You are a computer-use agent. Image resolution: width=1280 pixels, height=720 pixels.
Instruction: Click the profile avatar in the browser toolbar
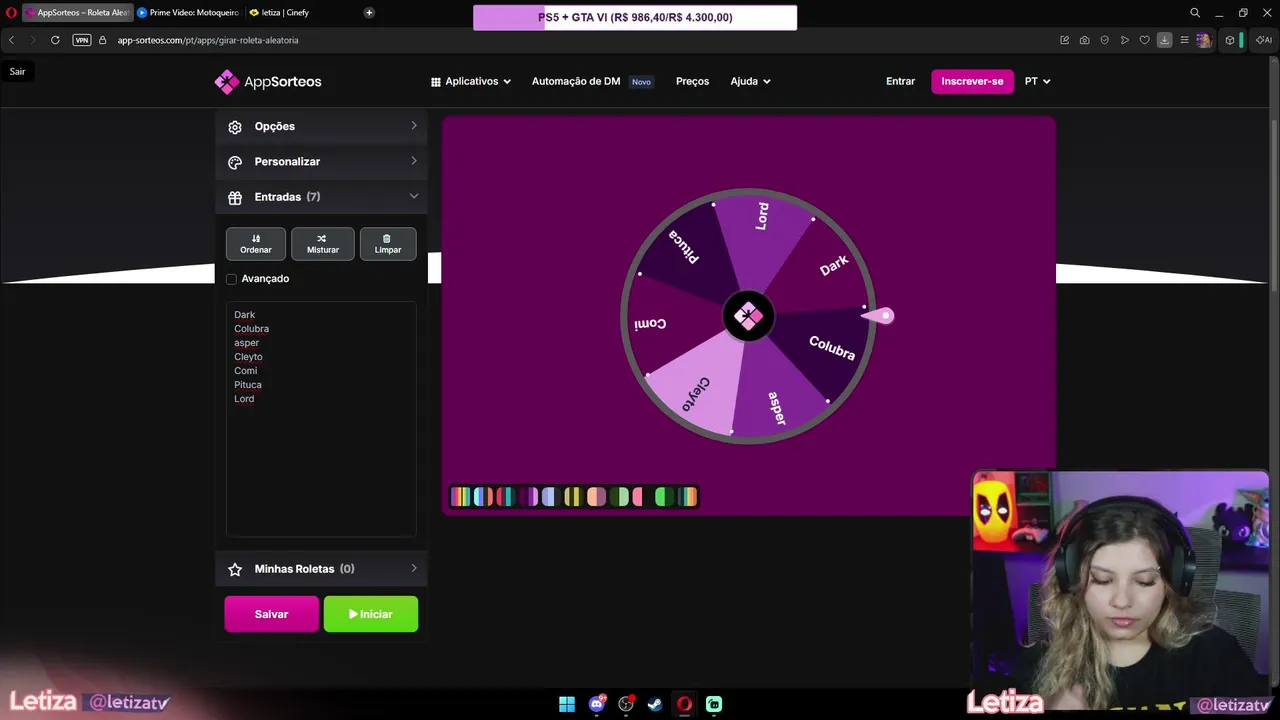1203,40
